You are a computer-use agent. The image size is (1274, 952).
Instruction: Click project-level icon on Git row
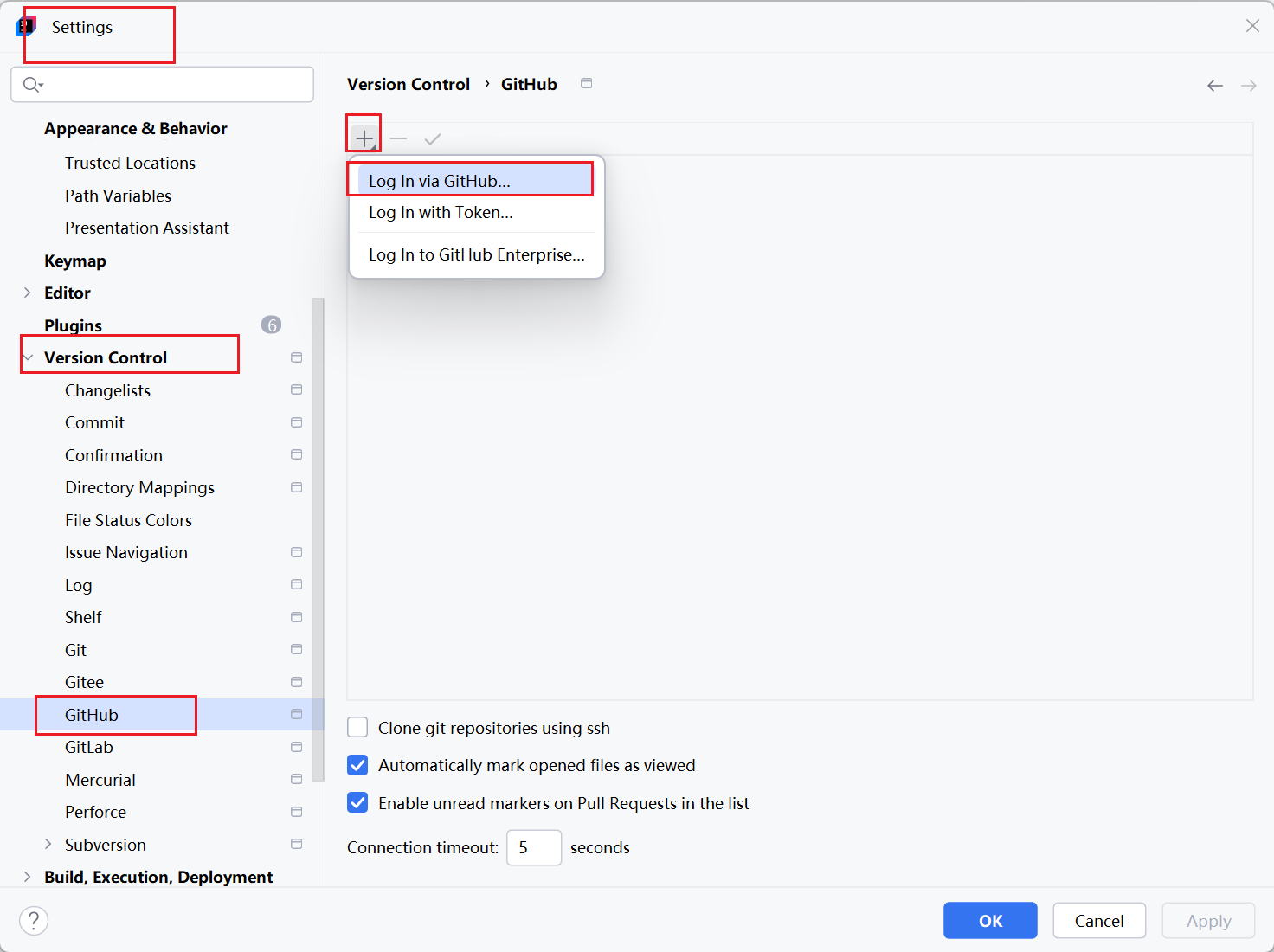(297, 650)
